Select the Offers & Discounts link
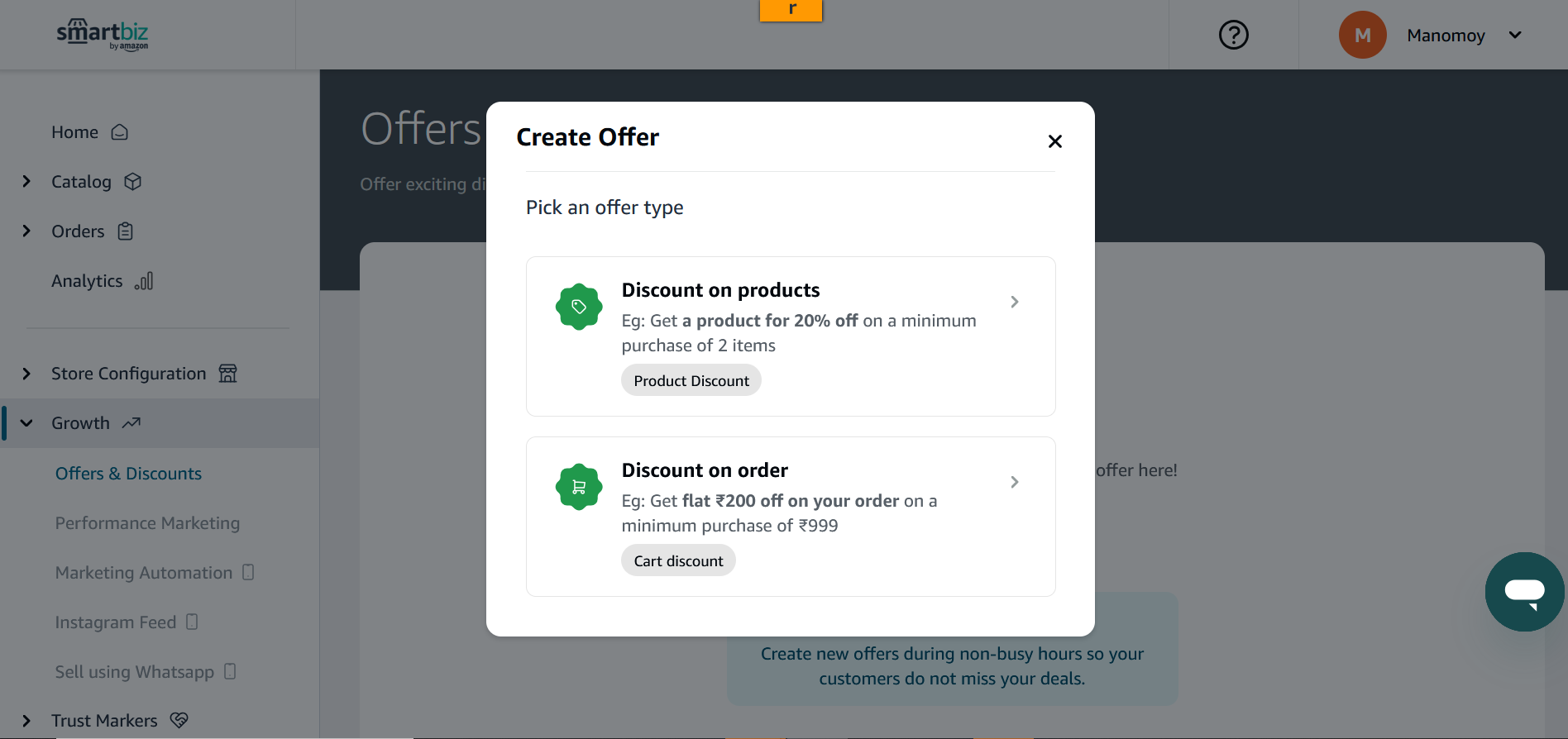Viewport: 1568px width, 739px height. pyautogui.click(x=128, y=474)
